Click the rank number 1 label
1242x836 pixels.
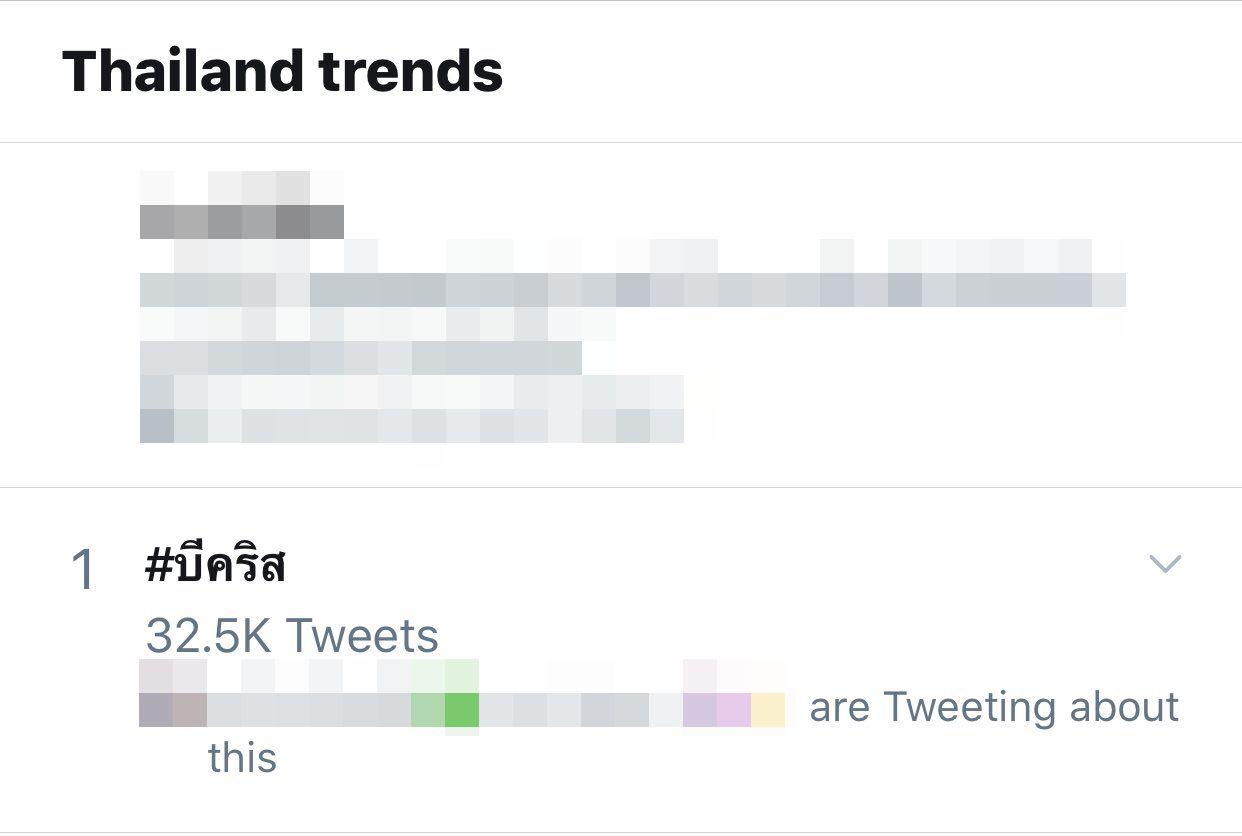tap(84, 571)
